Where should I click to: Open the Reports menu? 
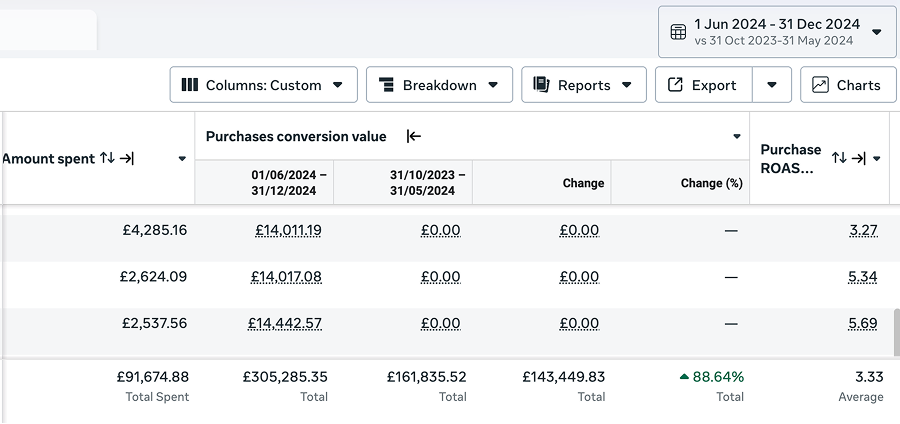point(583,85)
